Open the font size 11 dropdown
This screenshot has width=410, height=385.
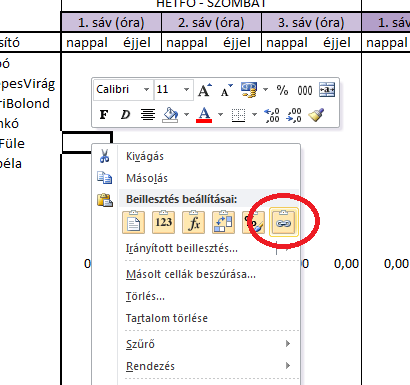[186, 89]
